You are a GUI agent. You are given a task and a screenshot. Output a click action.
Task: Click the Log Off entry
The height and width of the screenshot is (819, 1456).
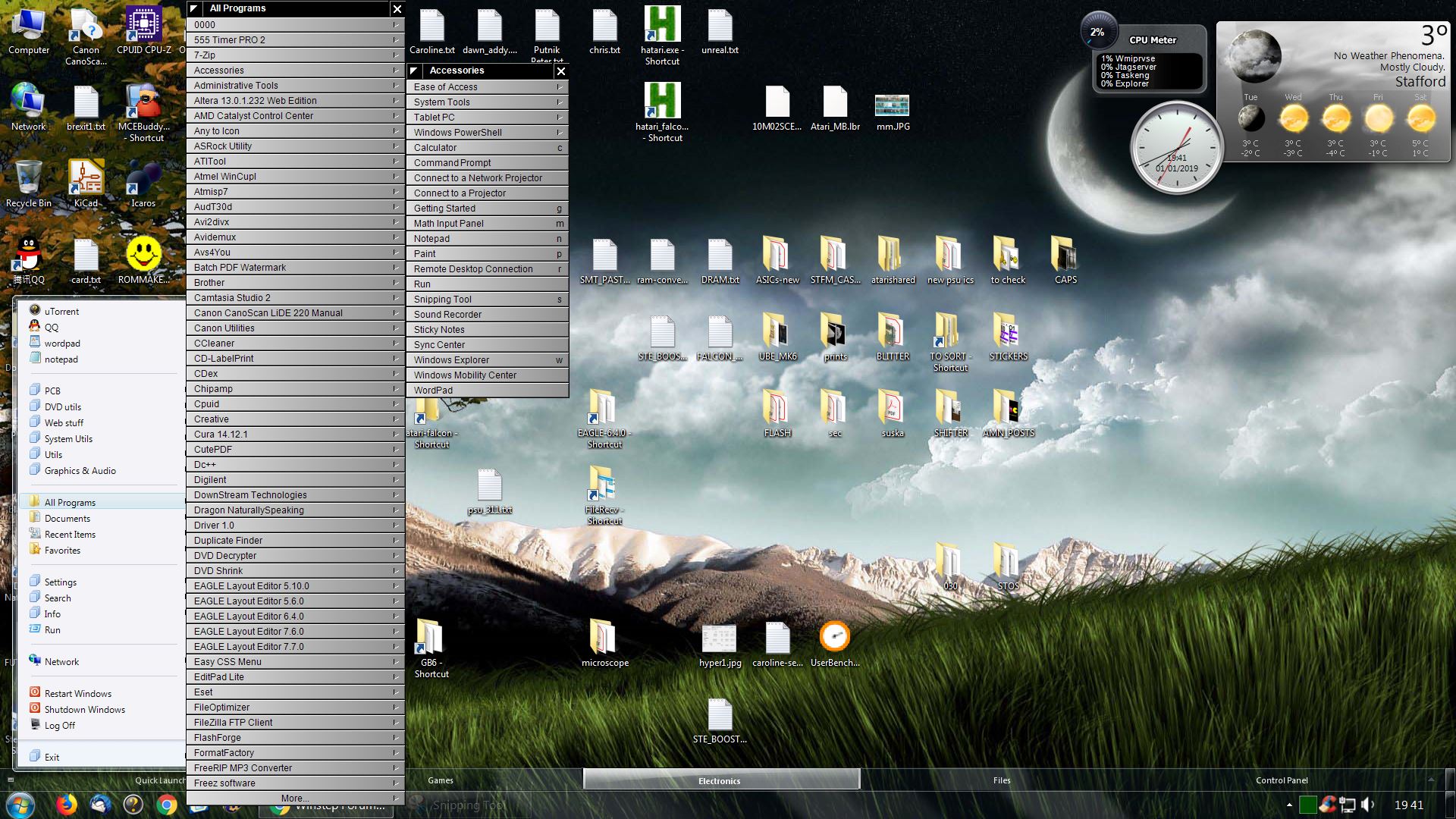[59, 725]
